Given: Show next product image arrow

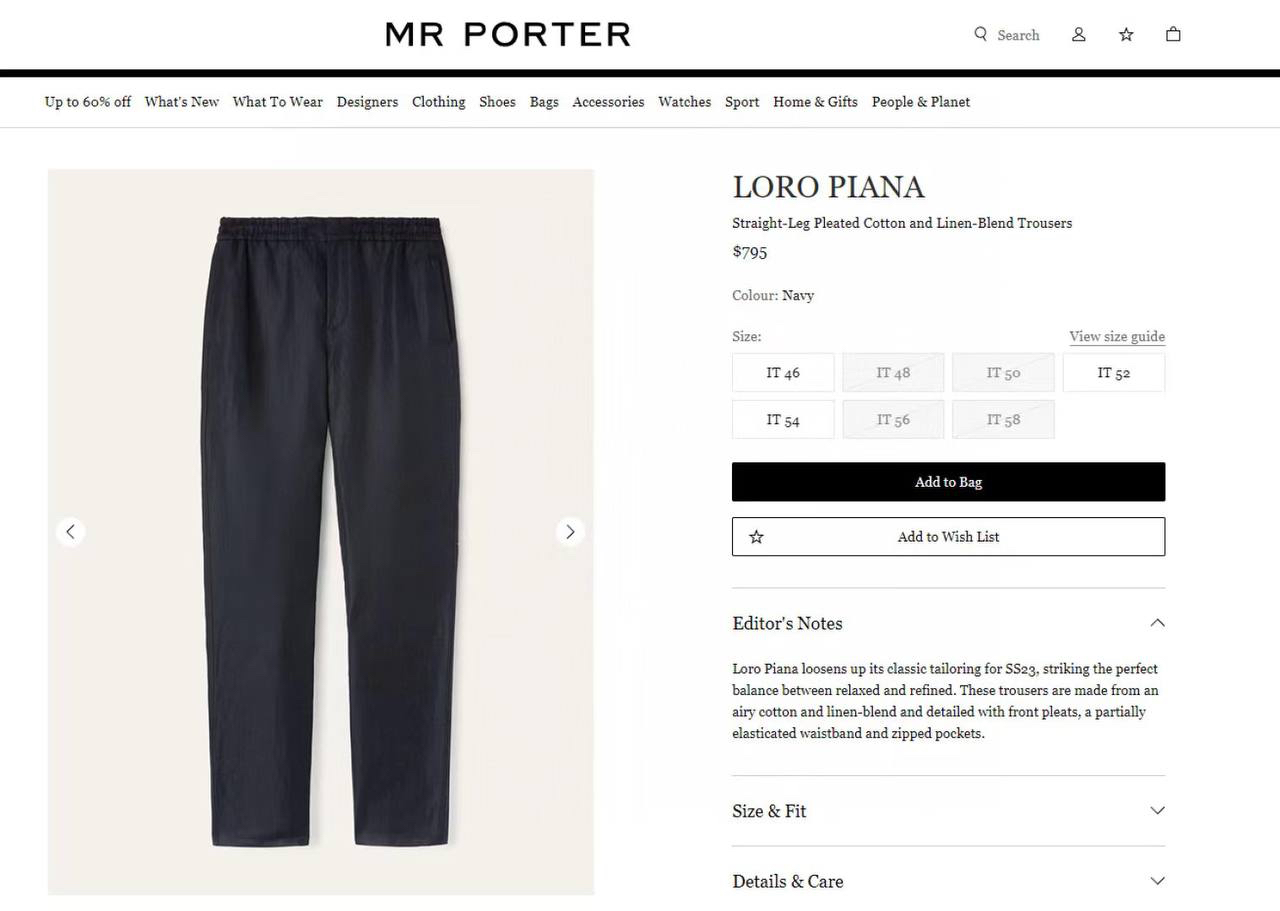Looking at the screenshot, I should (570, 531).
